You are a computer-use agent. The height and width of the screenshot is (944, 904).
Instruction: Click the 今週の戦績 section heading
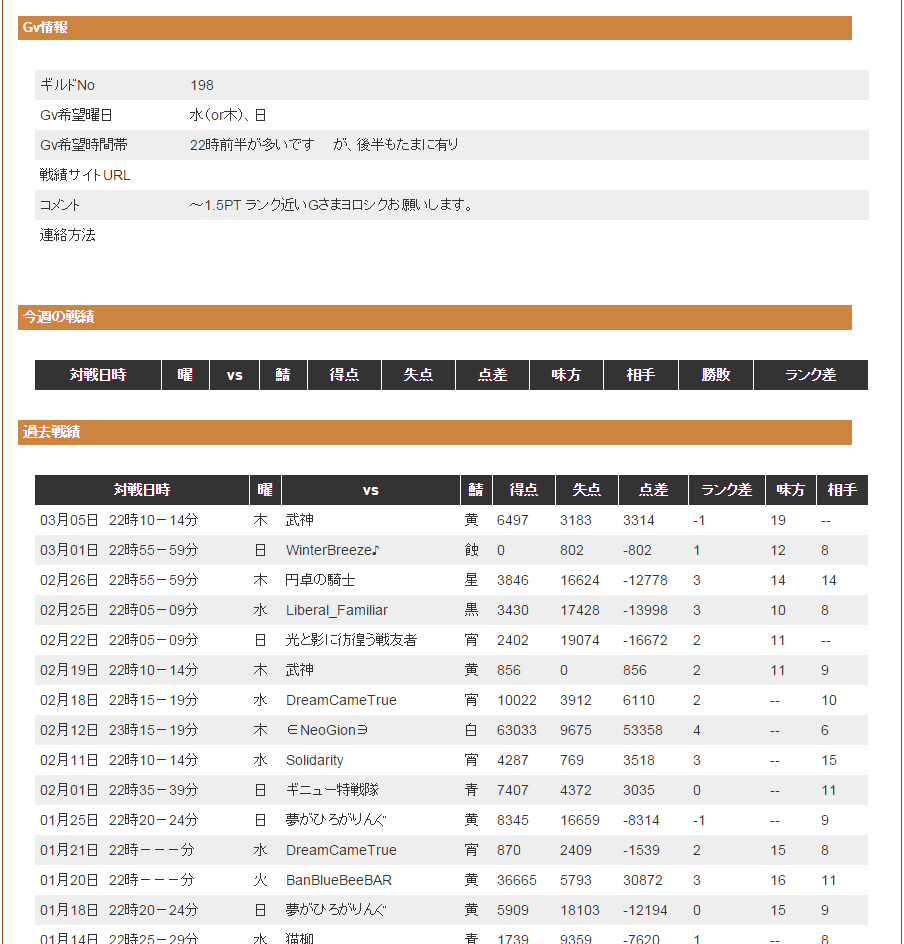58,317
